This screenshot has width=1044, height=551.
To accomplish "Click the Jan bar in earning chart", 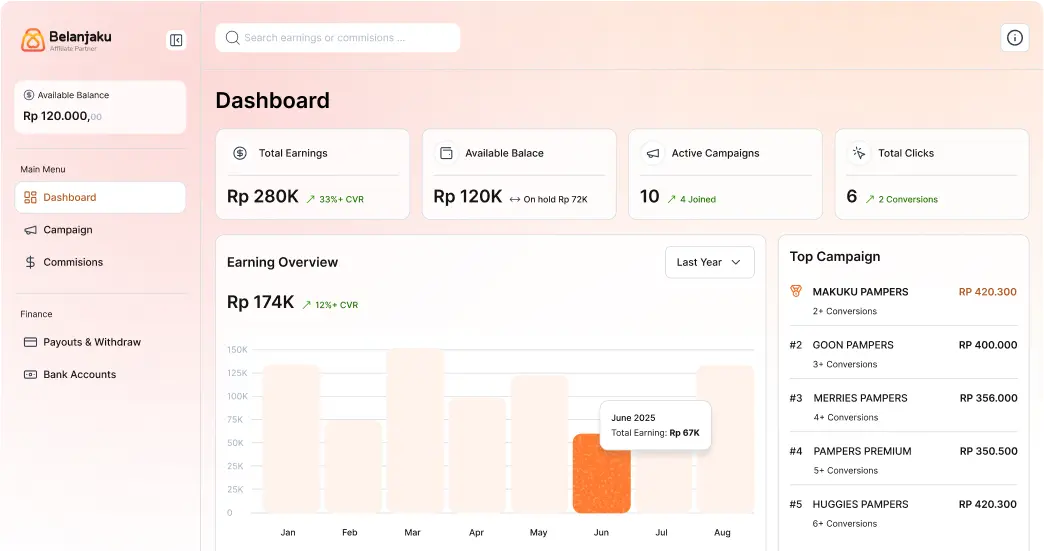I will click(291, 439).
